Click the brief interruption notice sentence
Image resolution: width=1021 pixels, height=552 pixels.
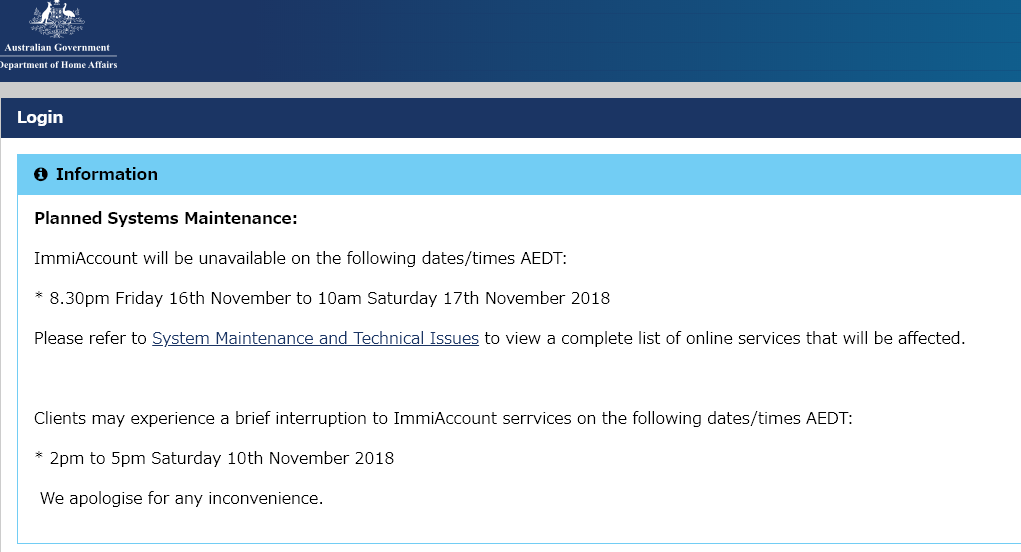click(443, 418)
